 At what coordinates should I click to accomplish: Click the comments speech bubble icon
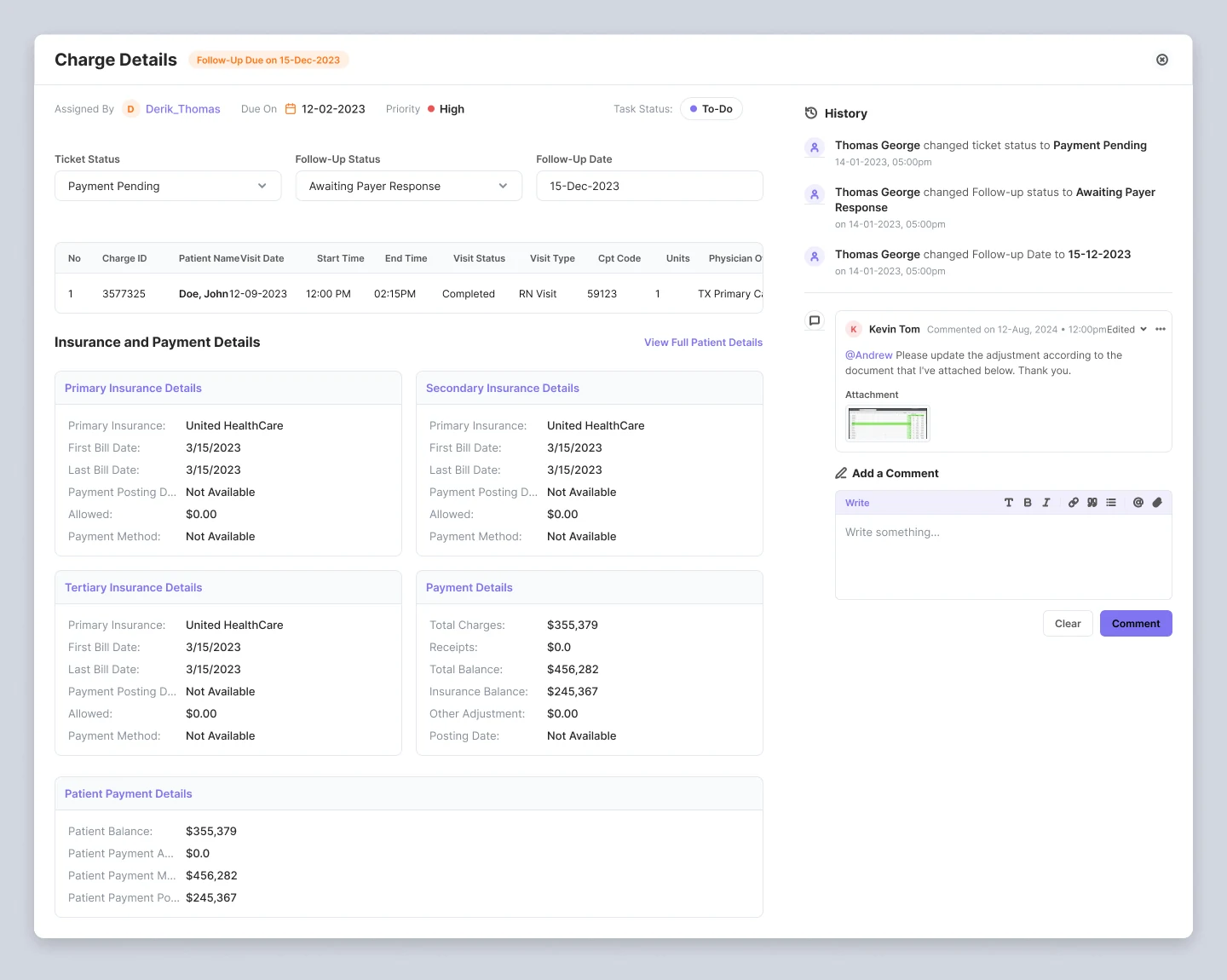[x=815, y=320]
